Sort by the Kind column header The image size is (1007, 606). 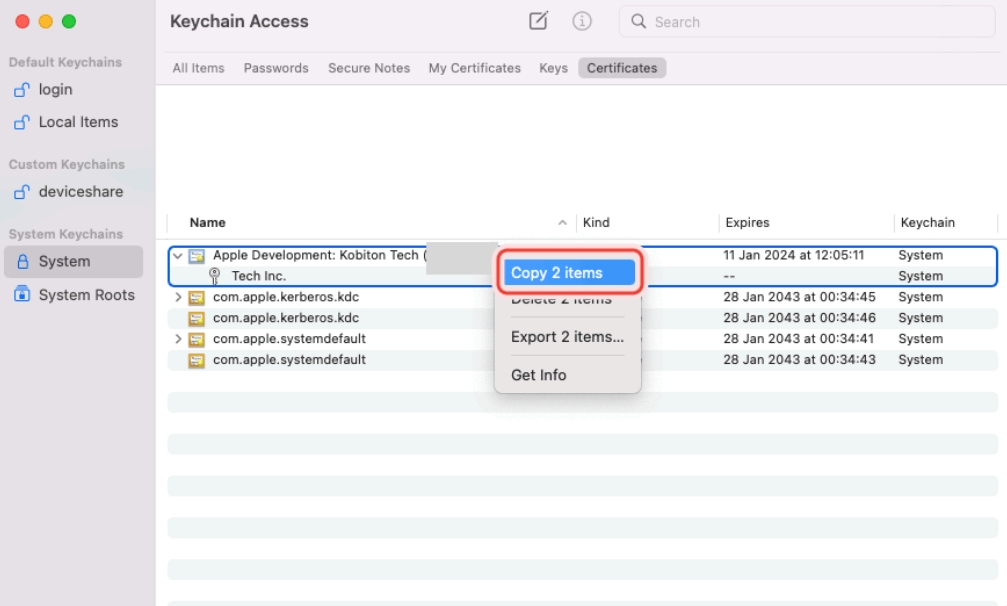(x=596, y=223)
